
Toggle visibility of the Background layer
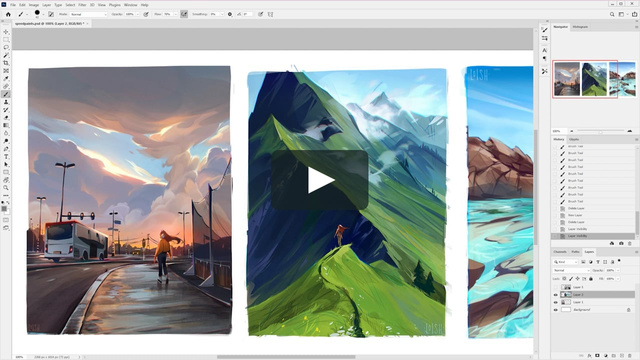pyautogui.click(x=555, y=310)
